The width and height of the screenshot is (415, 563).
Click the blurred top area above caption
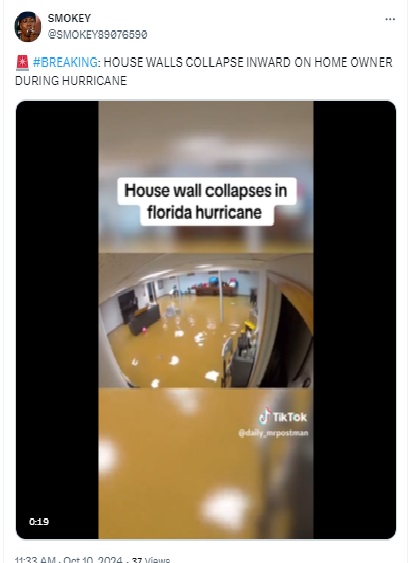206,138
